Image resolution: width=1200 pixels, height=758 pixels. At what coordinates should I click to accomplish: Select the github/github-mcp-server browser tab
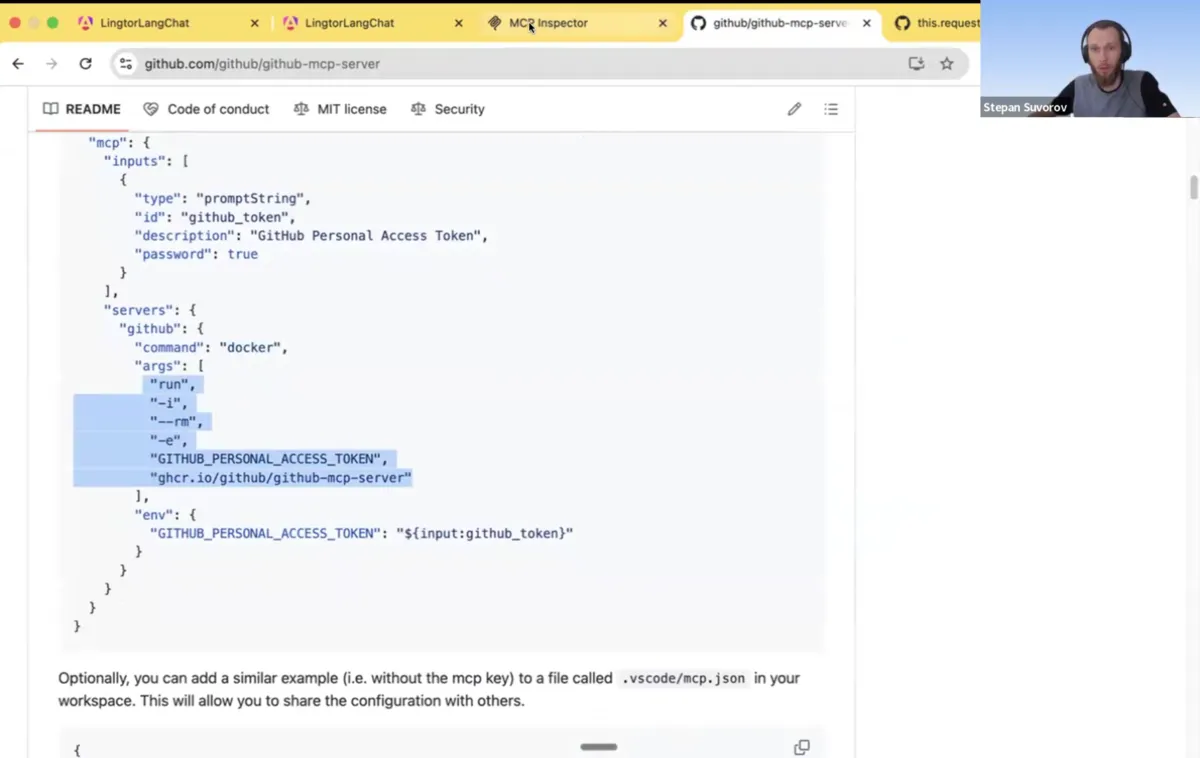click(x=781, y=23)
